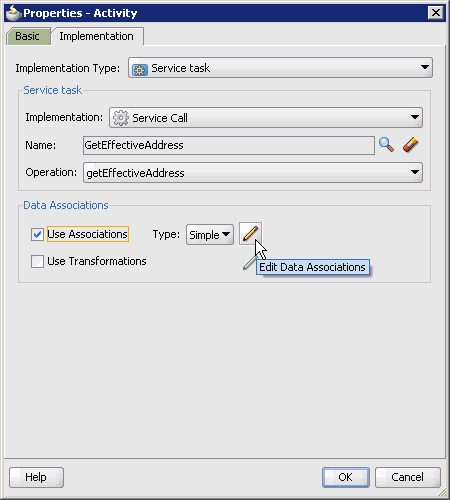The height and width of the screenshot is (500, 450).
Task: Select the Implementation tab
Action: [x=97, y=36]
